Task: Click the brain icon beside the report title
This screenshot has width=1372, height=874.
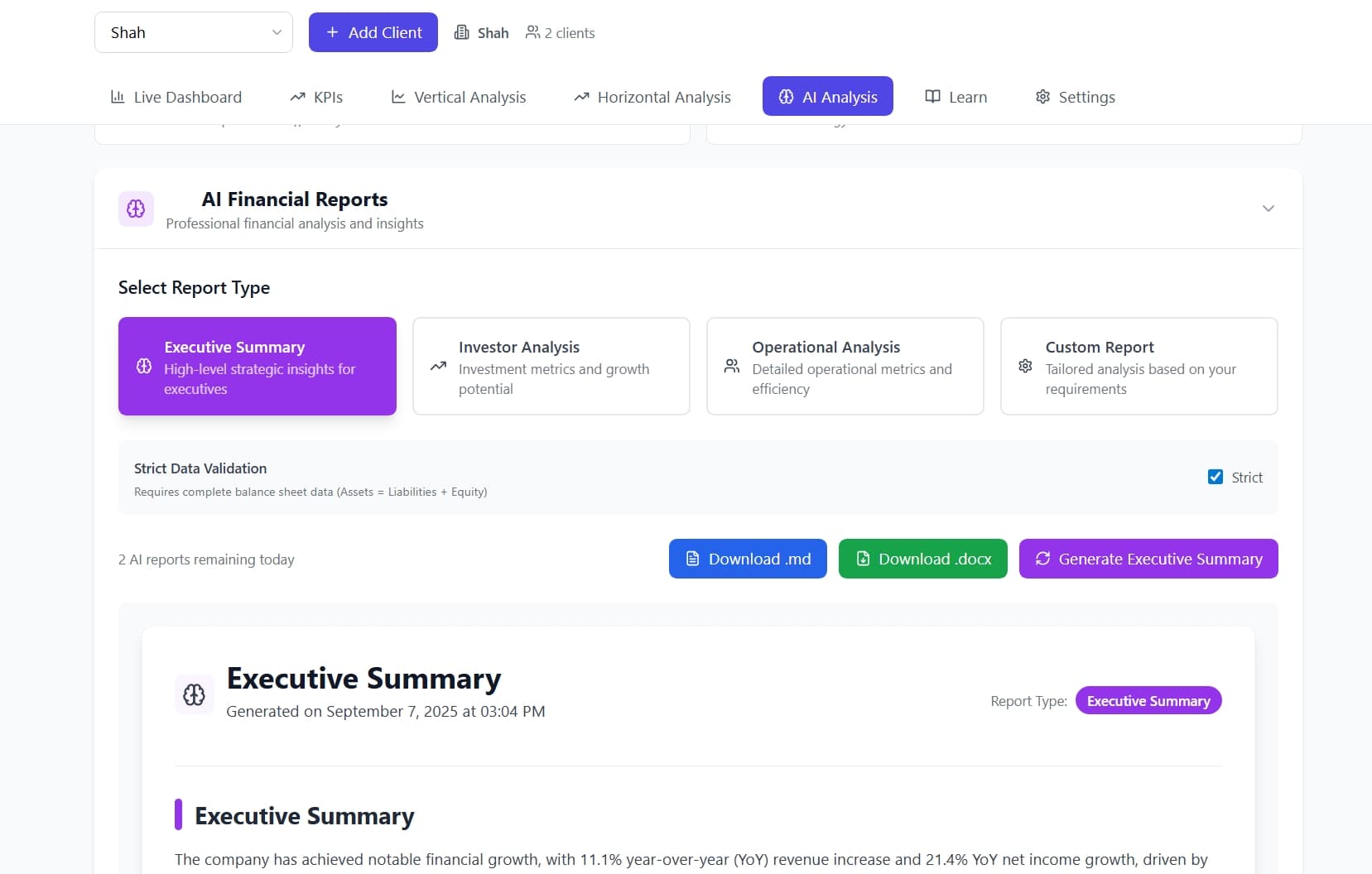Action: (195, 694)
